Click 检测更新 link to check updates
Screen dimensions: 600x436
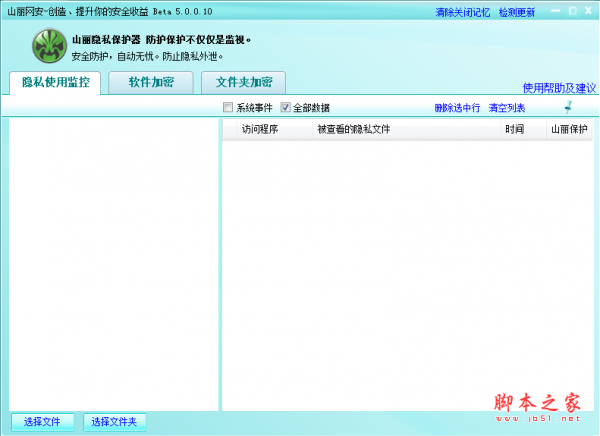coord(517,12)
